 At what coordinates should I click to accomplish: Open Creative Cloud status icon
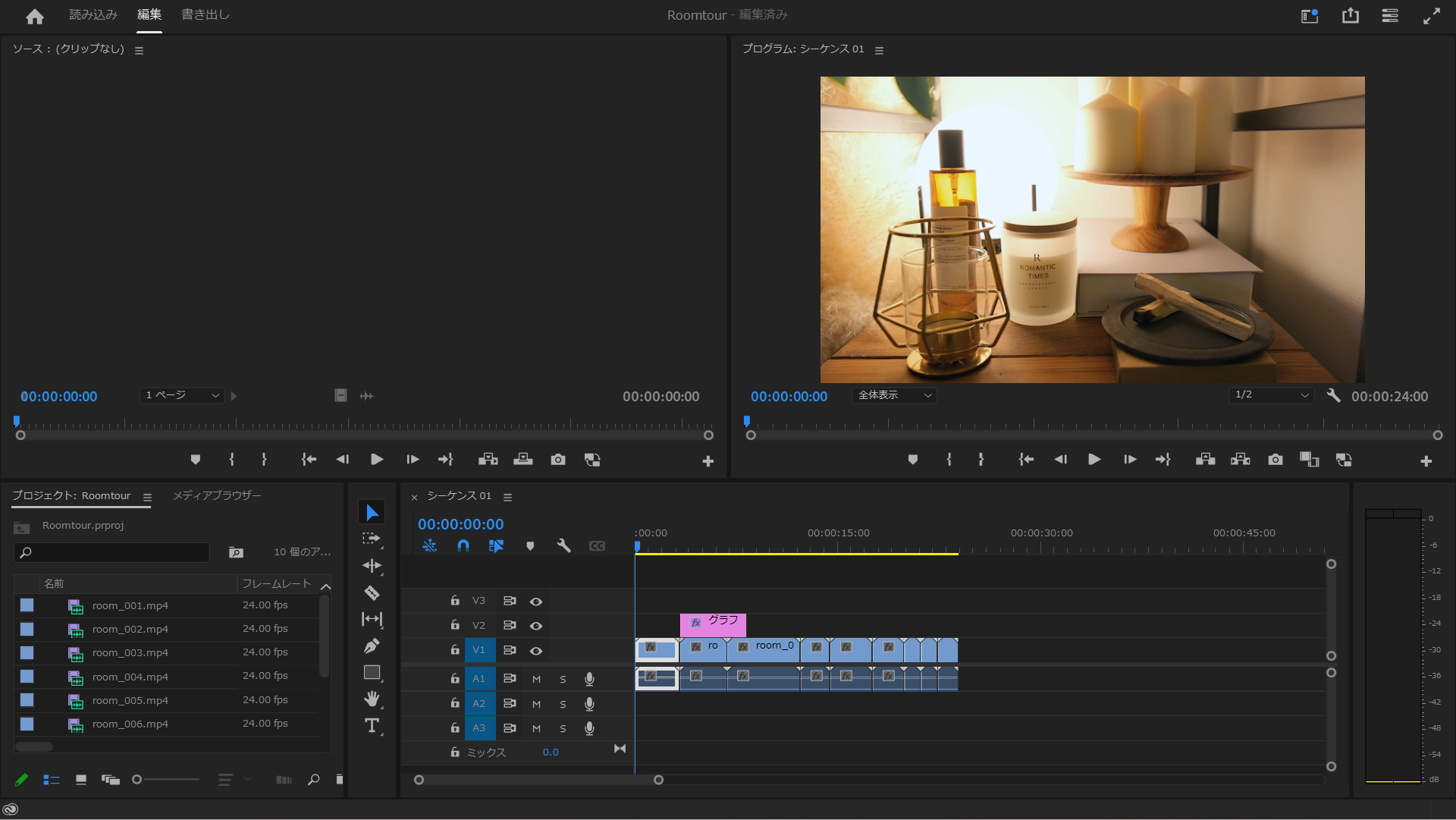[x=11, y=809]
